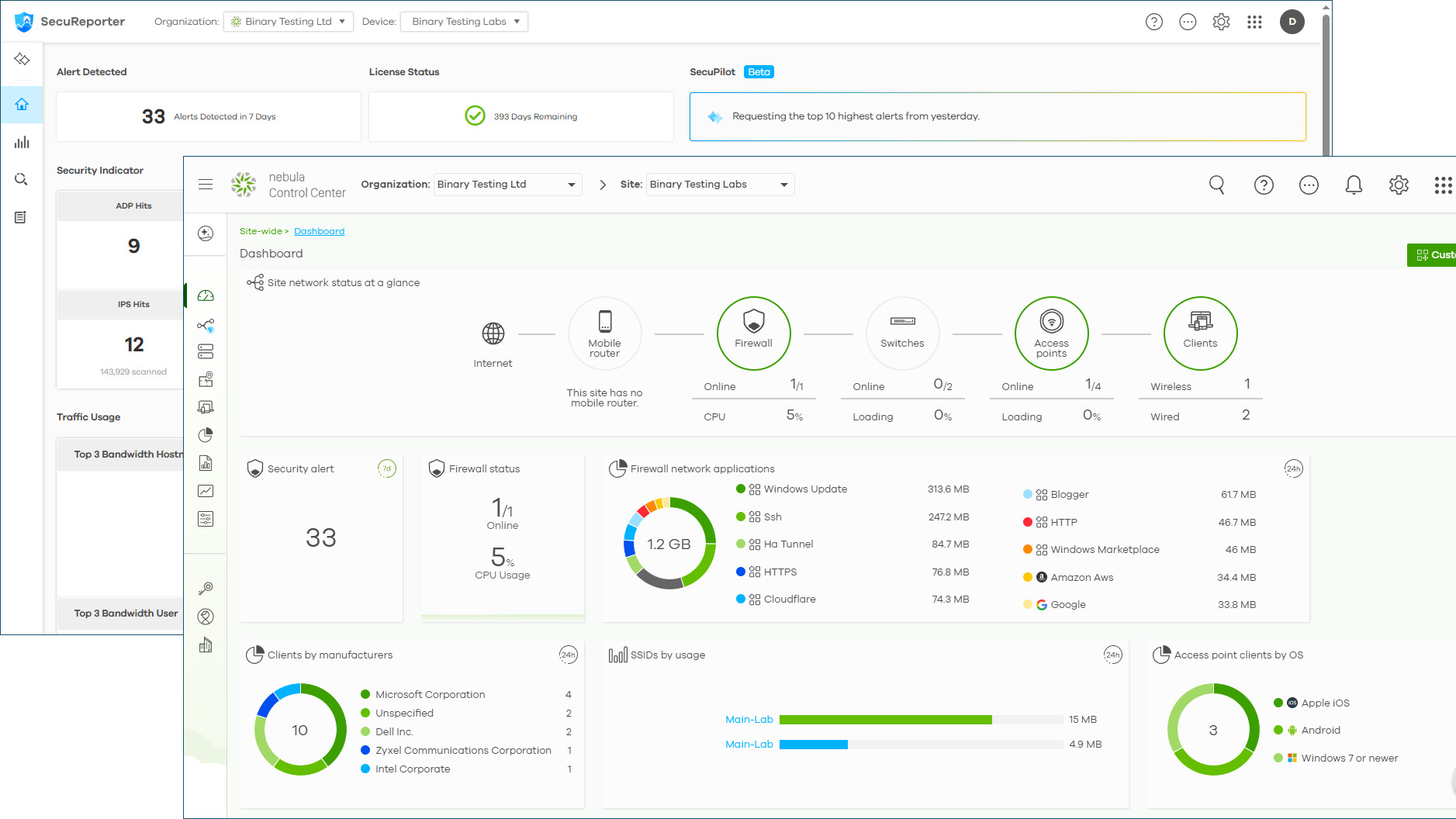Click the green Customize button
Viewport: 1456px width, 819px height.
(x=1431, y=255)
